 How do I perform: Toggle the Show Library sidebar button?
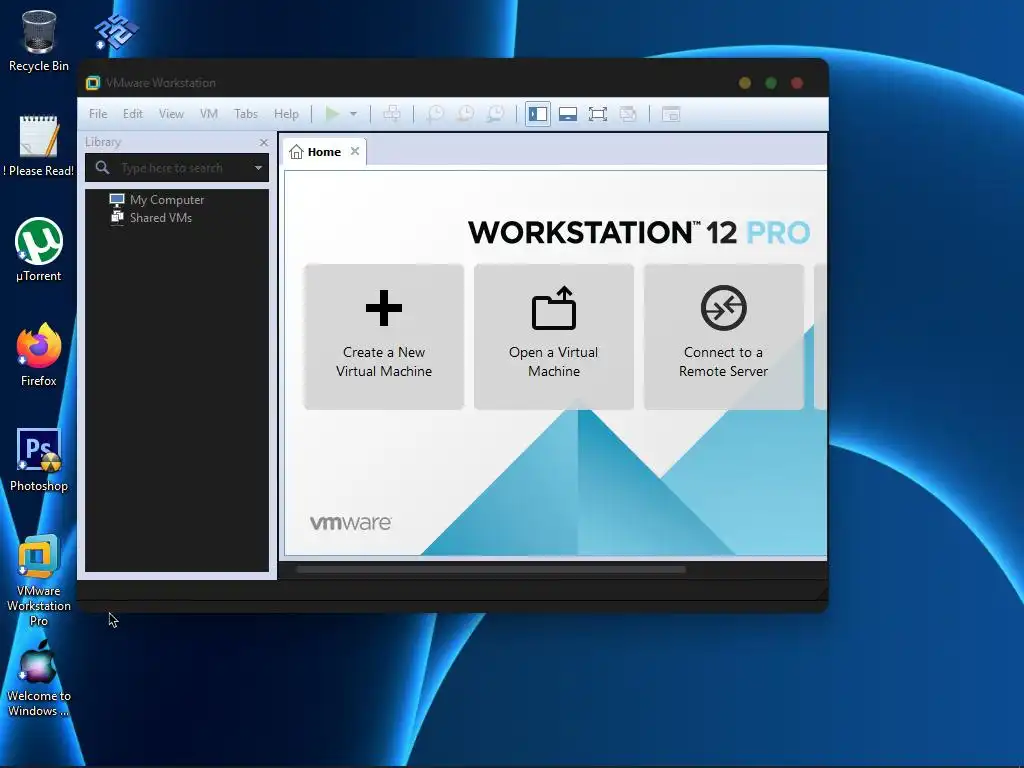(537, 114)
